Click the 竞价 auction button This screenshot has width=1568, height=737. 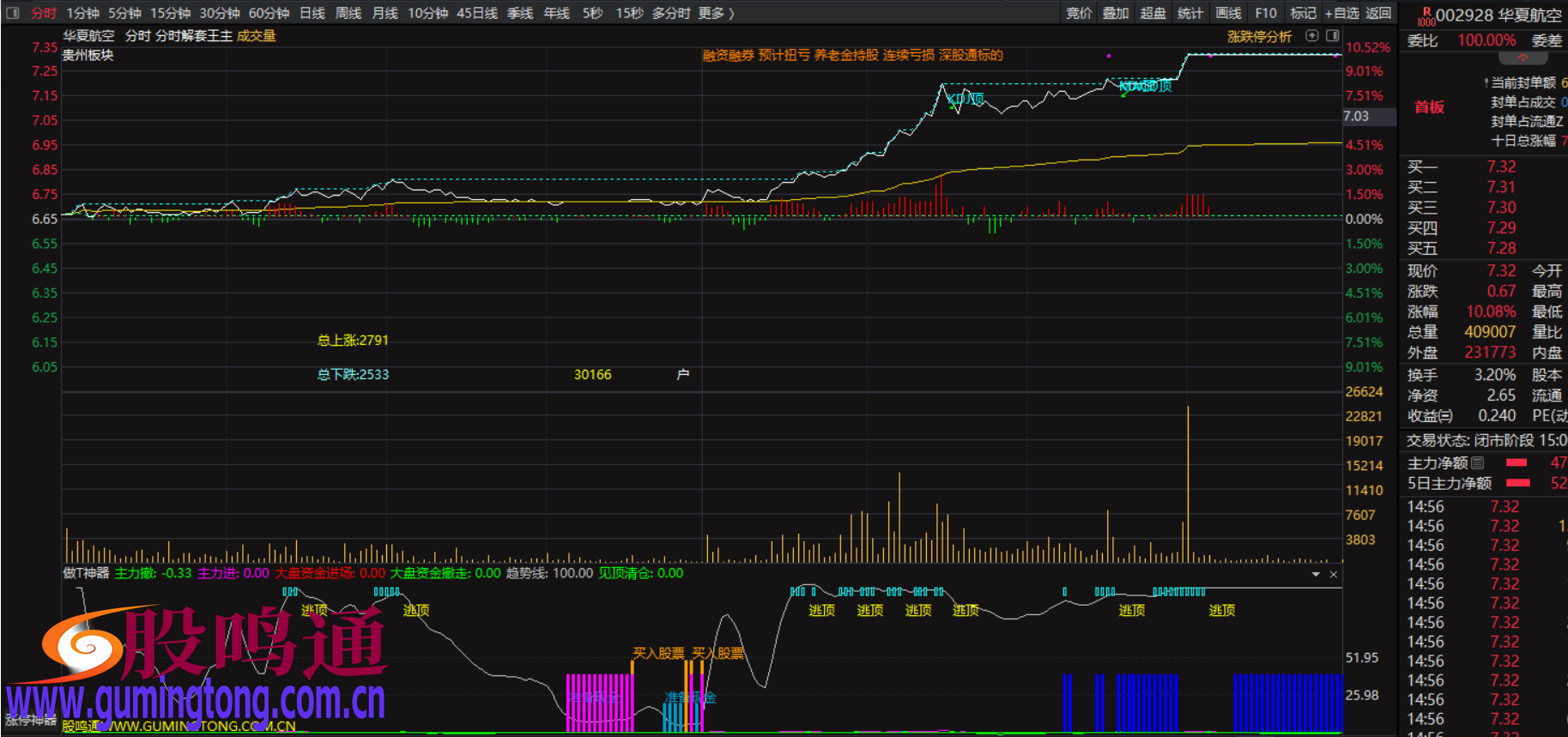click(x=1079, y=13)
